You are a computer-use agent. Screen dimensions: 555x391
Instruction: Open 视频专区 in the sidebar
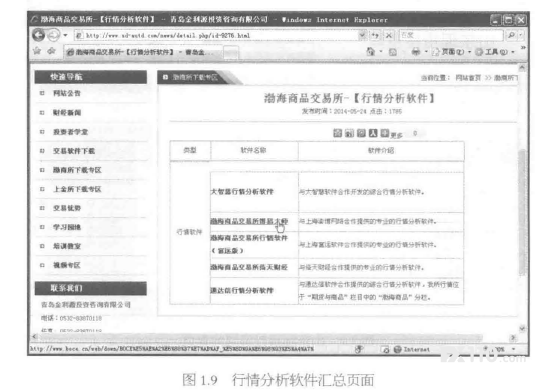67,265
